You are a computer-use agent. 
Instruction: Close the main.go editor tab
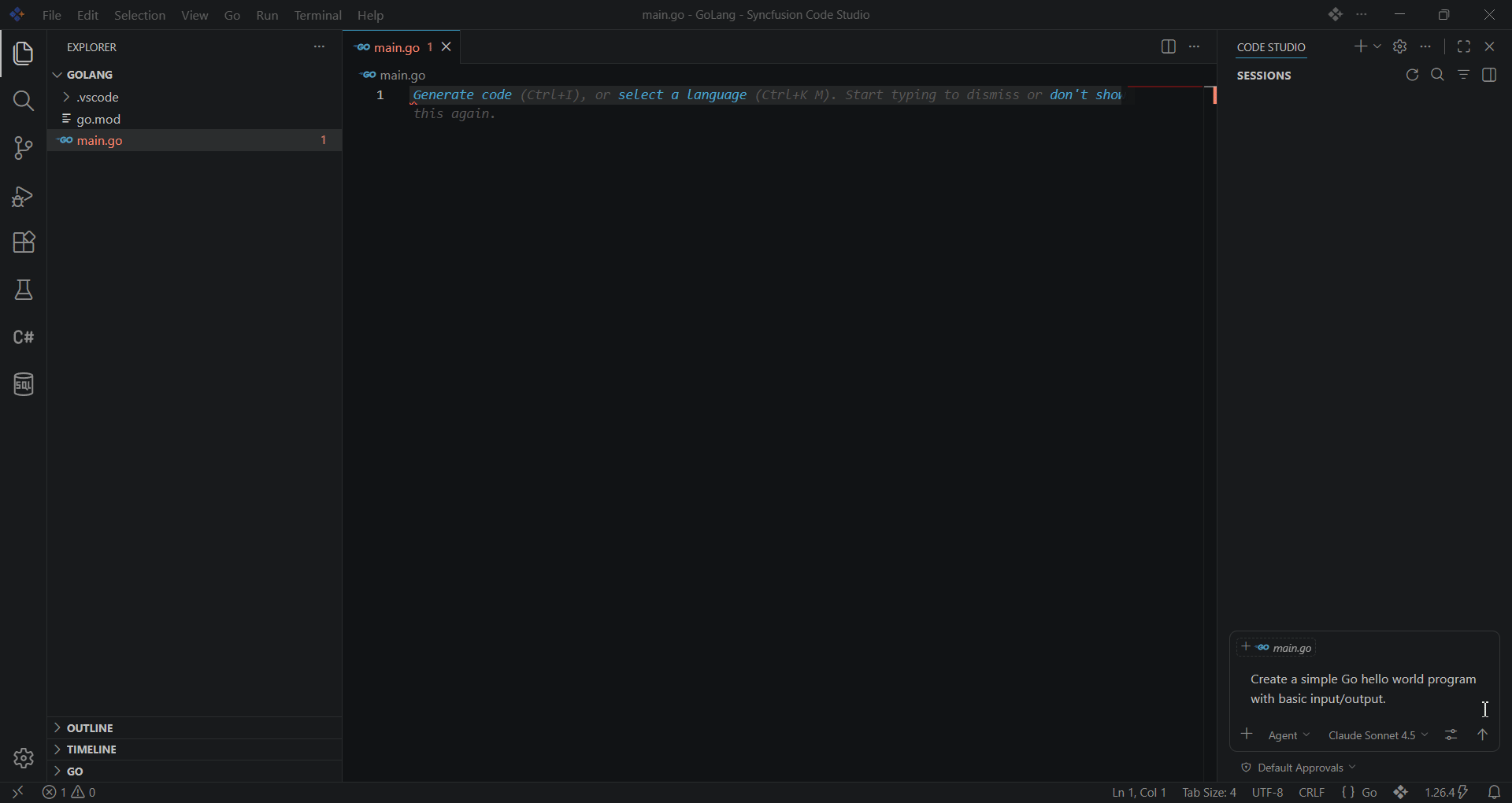(x=447, y=47)
